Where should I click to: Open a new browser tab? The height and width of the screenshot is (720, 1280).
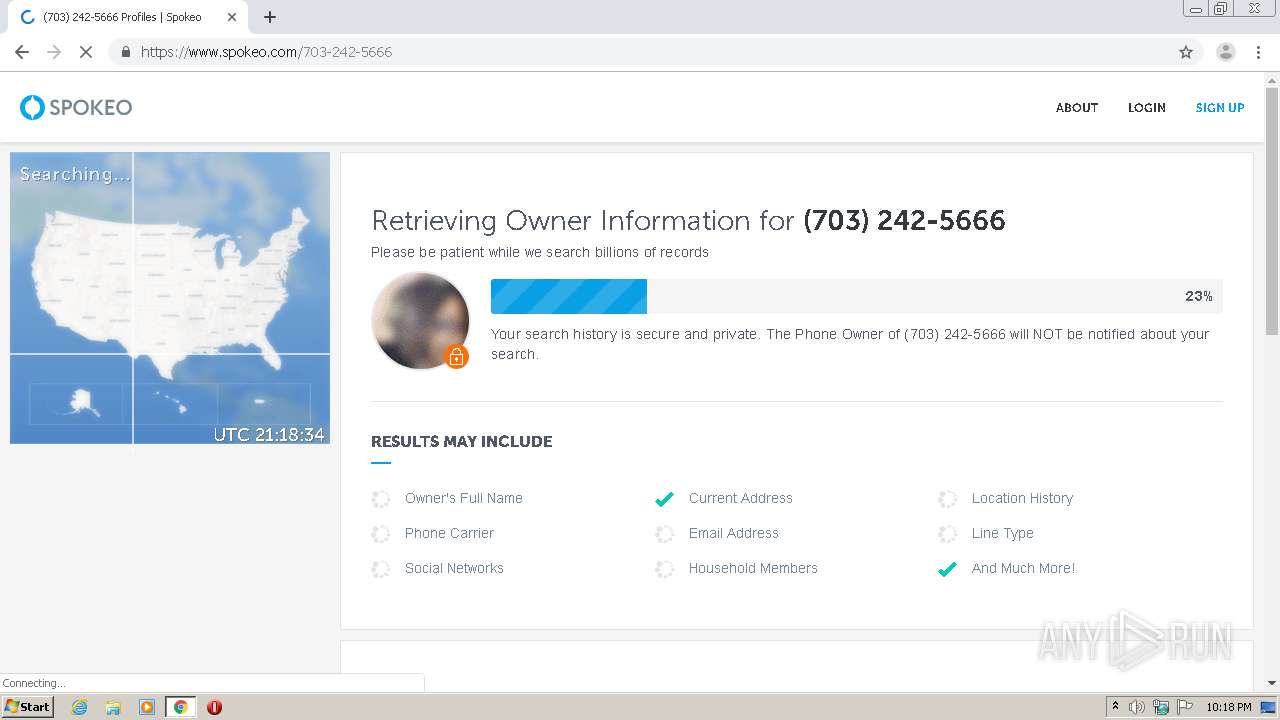[270, 17]
